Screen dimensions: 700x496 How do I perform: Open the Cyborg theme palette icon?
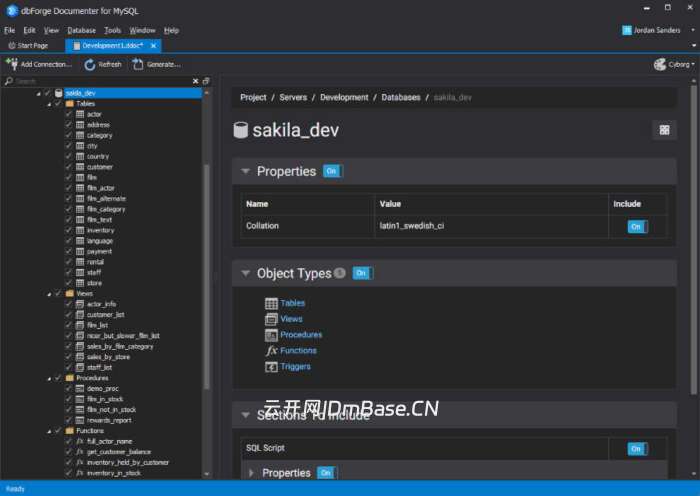tap(660, 65)
